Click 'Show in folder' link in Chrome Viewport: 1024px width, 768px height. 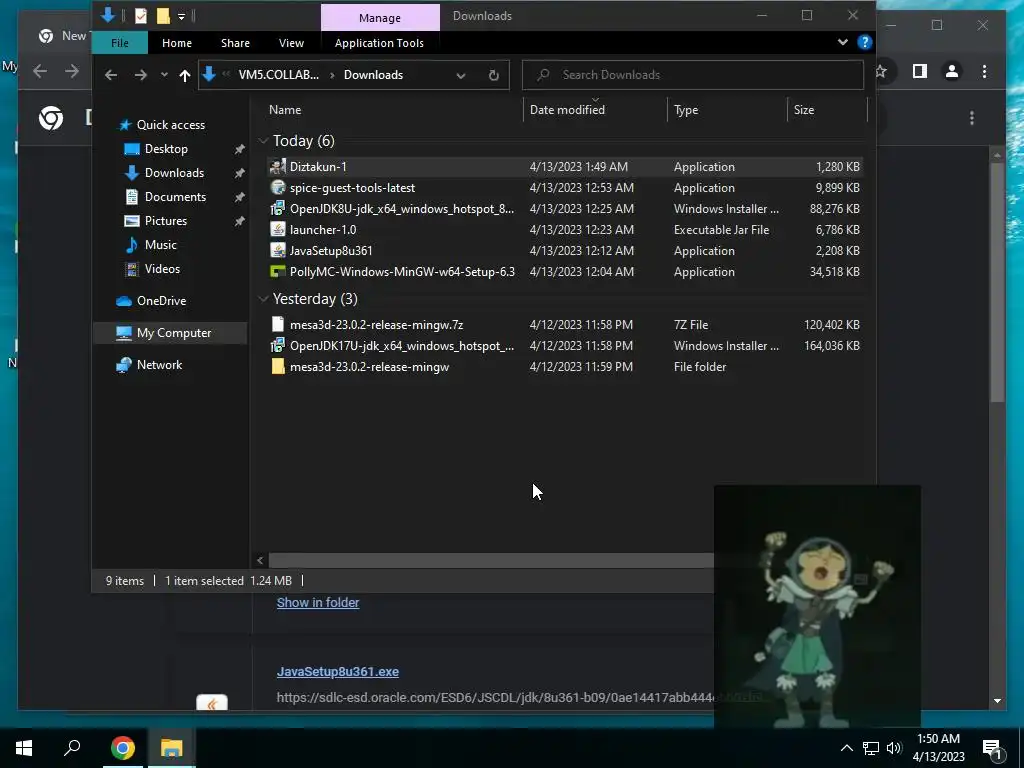[318, 603]
